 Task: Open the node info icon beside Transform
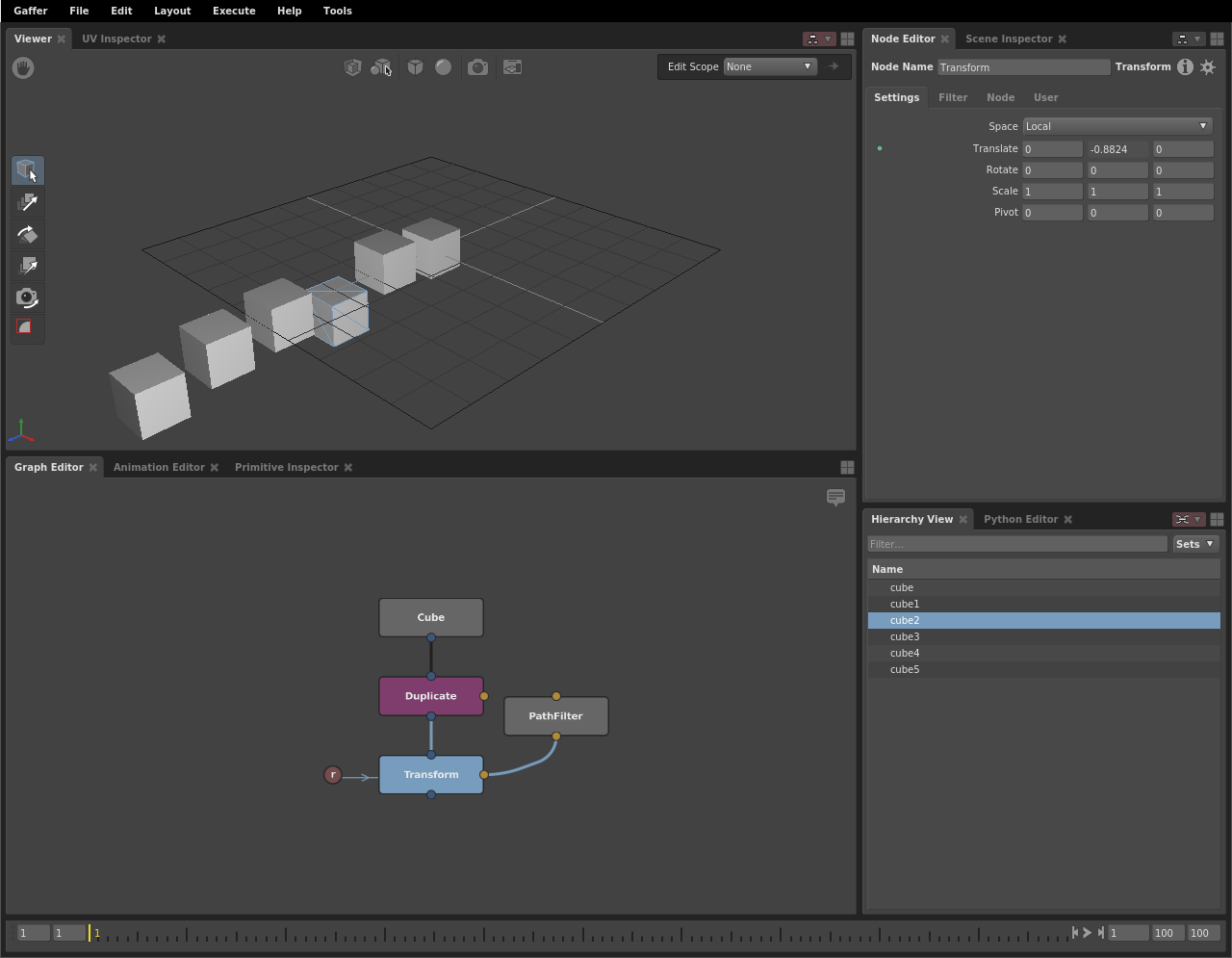tap(1185, 67)
